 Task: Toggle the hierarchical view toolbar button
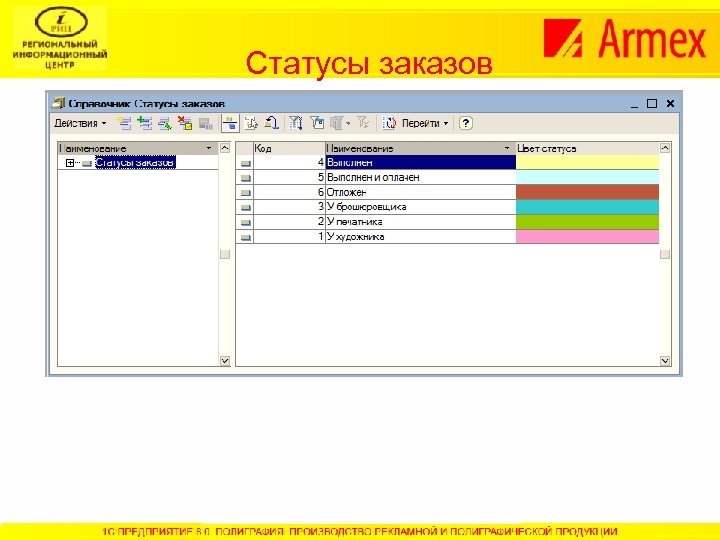[230, 123]
